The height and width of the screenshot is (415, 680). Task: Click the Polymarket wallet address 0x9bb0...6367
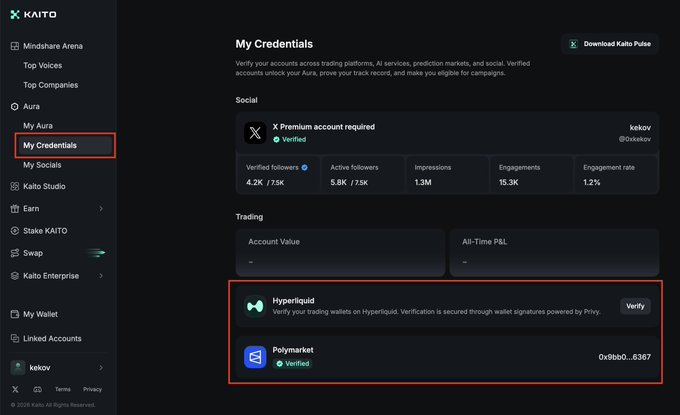click(x=624, y=357)
